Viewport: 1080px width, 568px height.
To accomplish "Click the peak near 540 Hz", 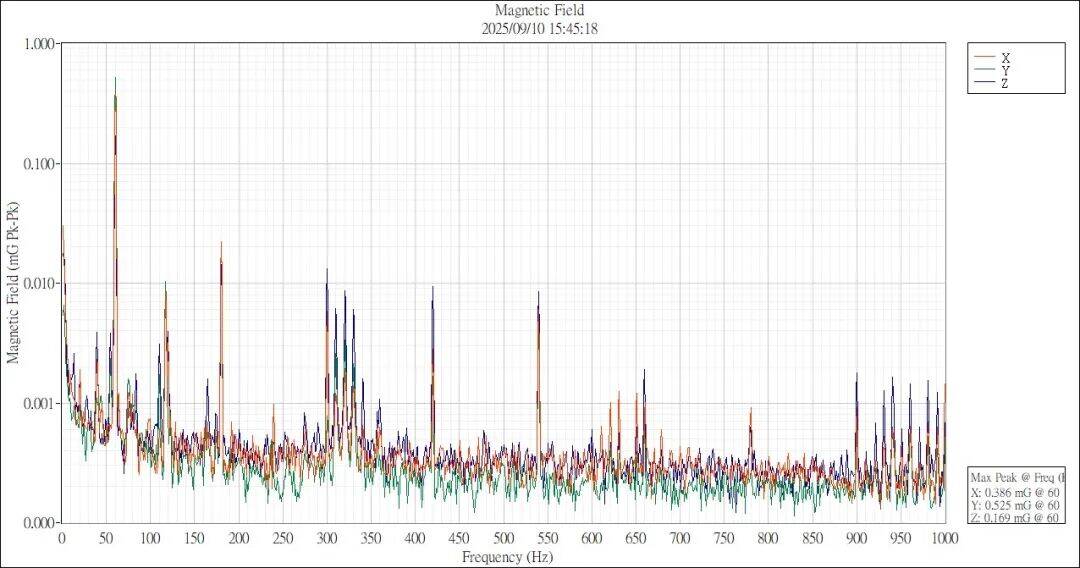I will pos(538,294).
